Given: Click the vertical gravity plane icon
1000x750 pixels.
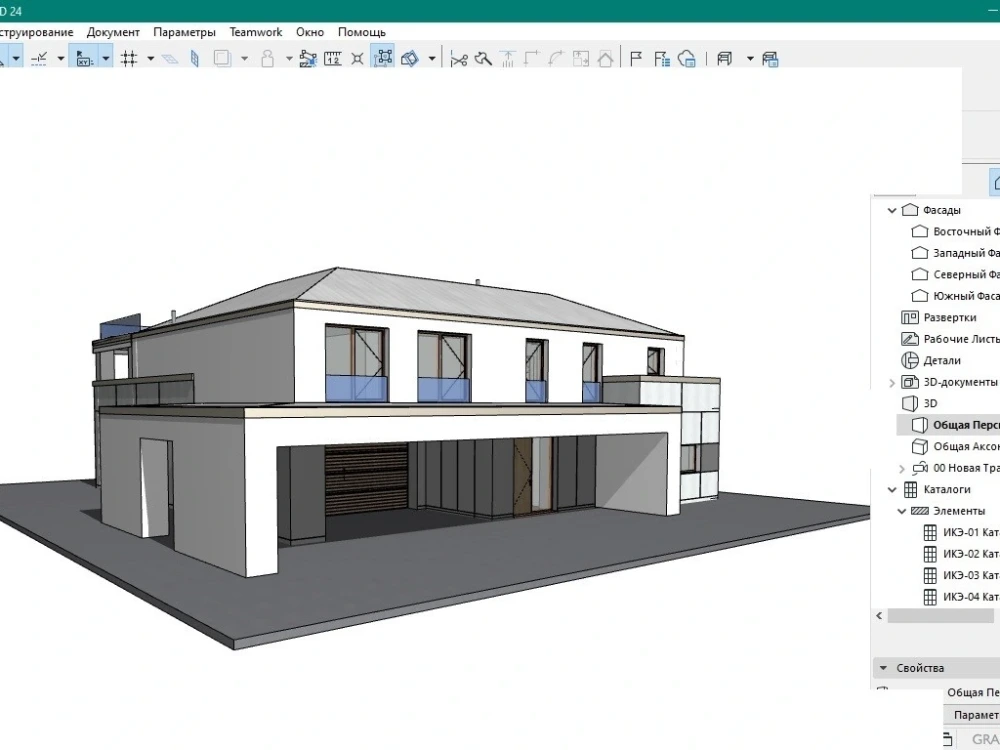Looking at the screenshot, I should 195,59.
